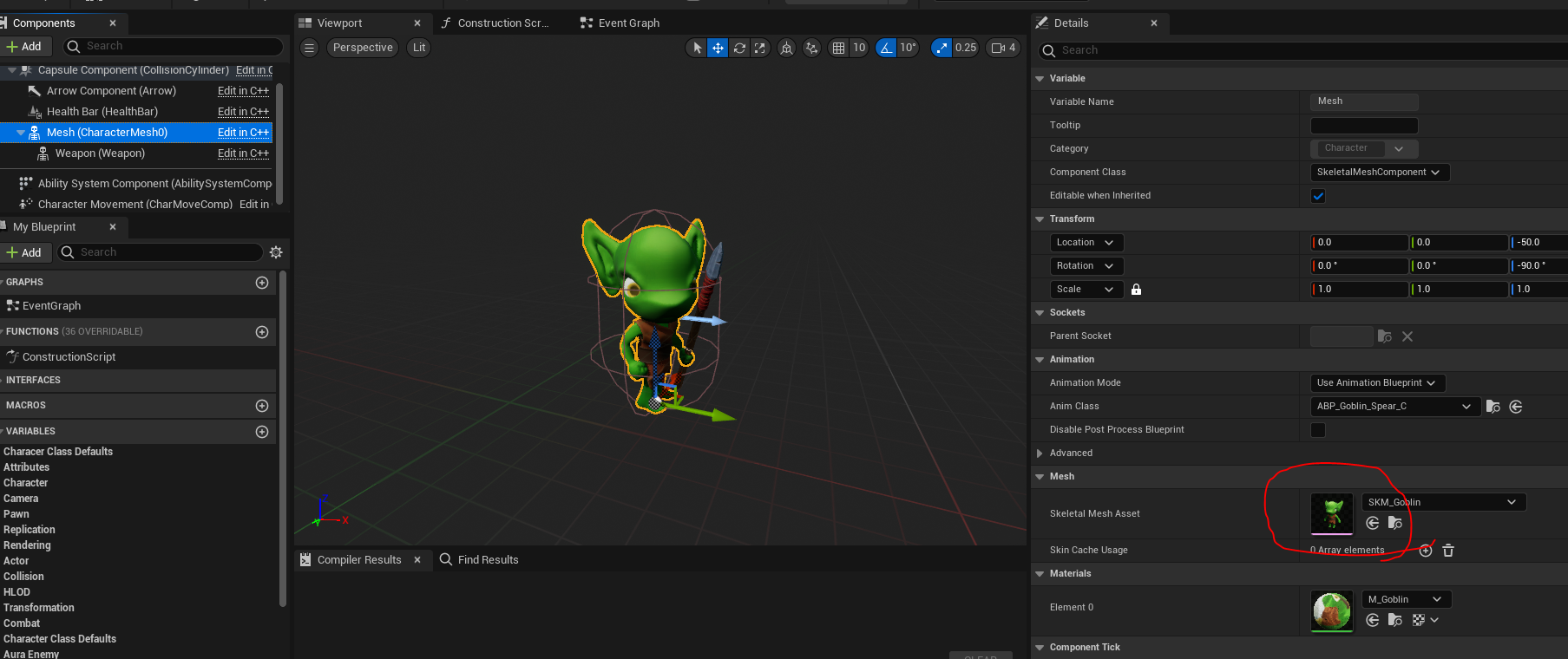Viewport: 1568px width, 659px height.
Task: Open EventGraph in My Blueprint
Action: click(51, 306)
